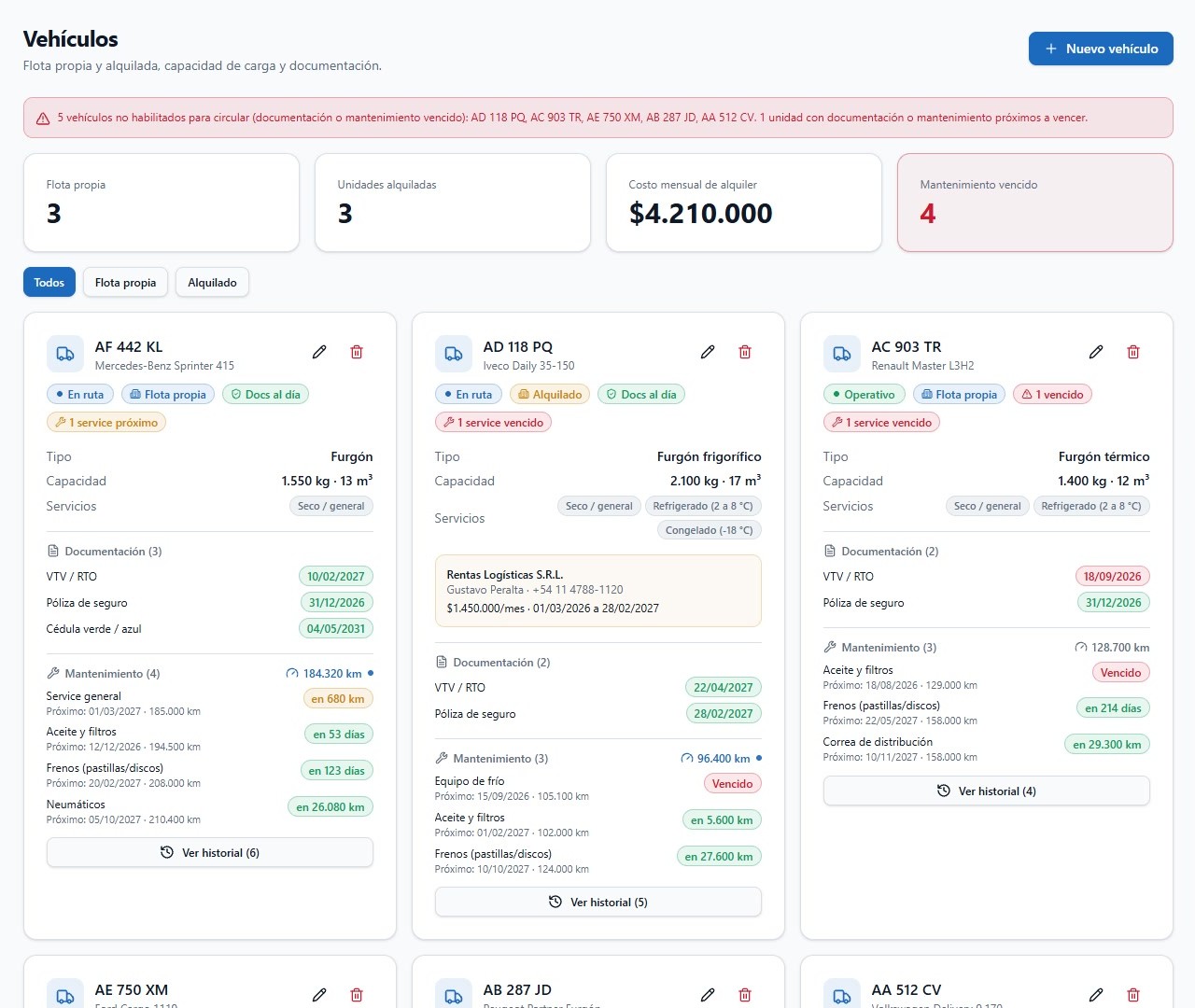Click the truck icon of AF 442 KL
Viewport: 1195px width, 1008px height.
coord(65,354)
